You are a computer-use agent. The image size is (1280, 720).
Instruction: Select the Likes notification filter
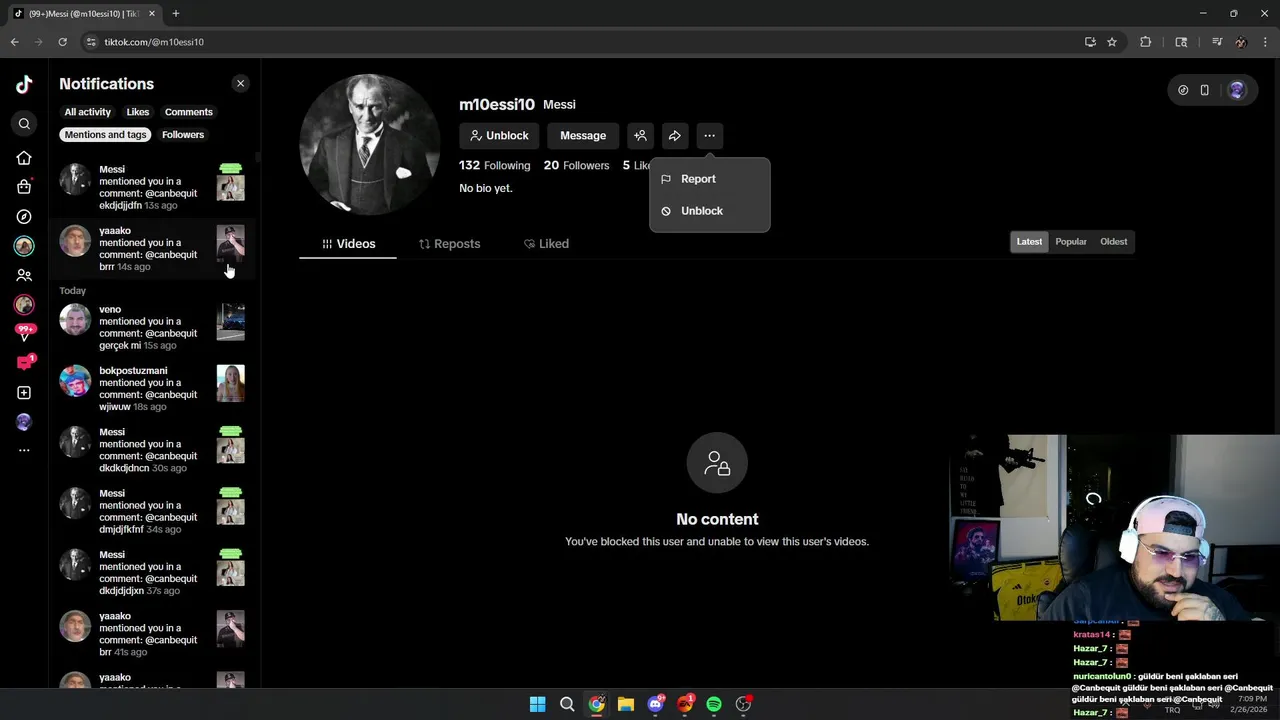pos(138,112)
